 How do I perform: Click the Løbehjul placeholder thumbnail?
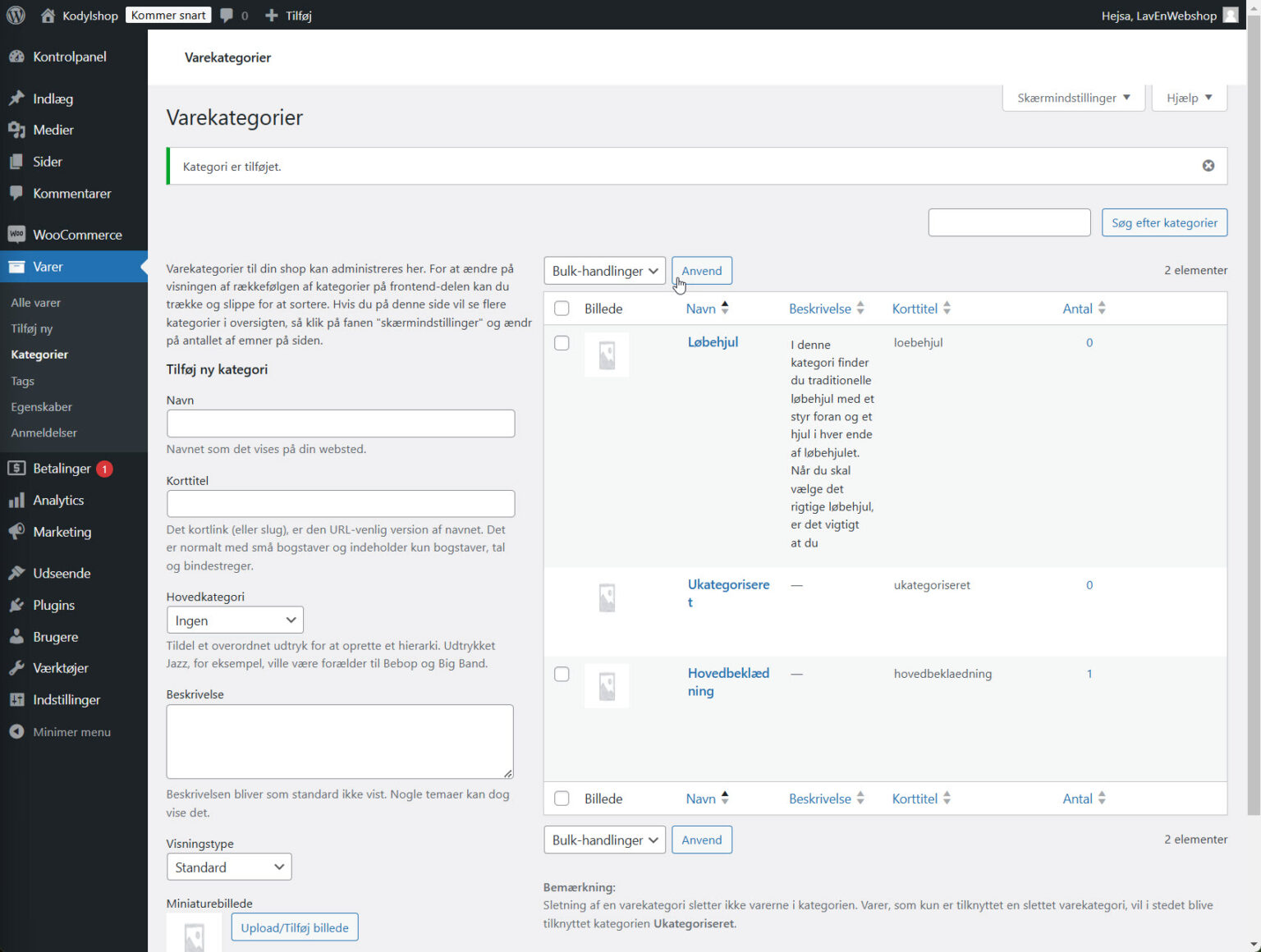click(607, 355)
